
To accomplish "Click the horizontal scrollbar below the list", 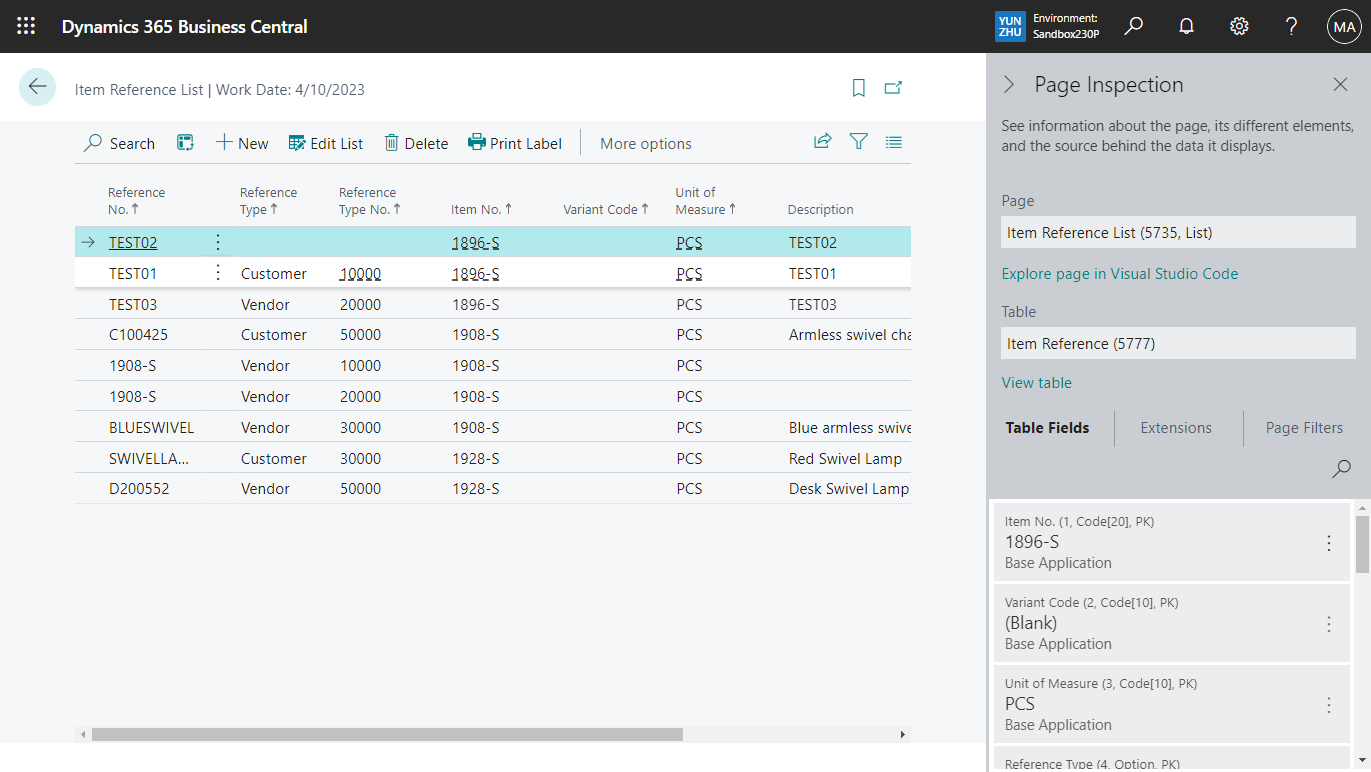I will click(x=388, y=733).
